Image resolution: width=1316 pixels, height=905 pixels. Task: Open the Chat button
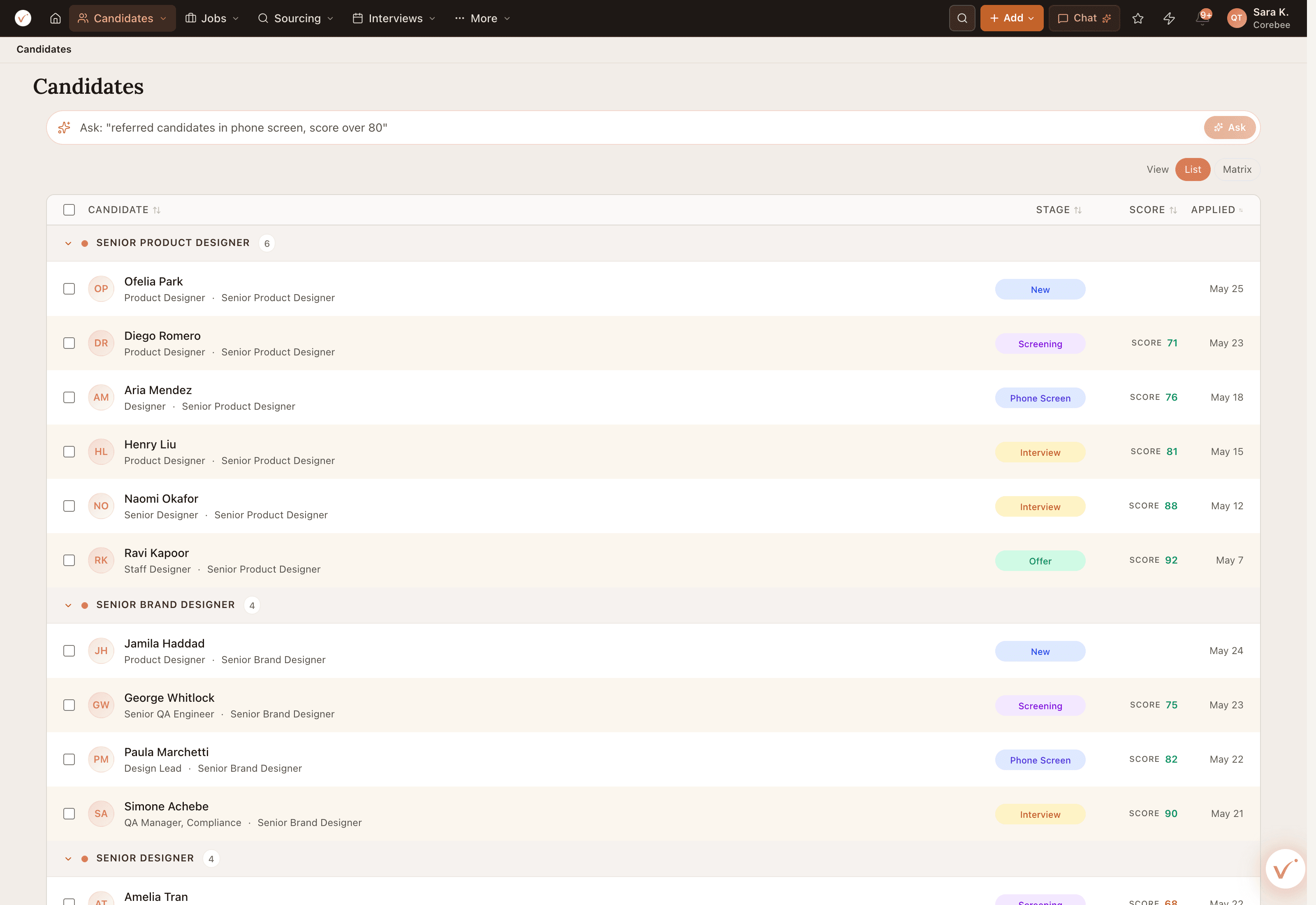point(1084,18)
